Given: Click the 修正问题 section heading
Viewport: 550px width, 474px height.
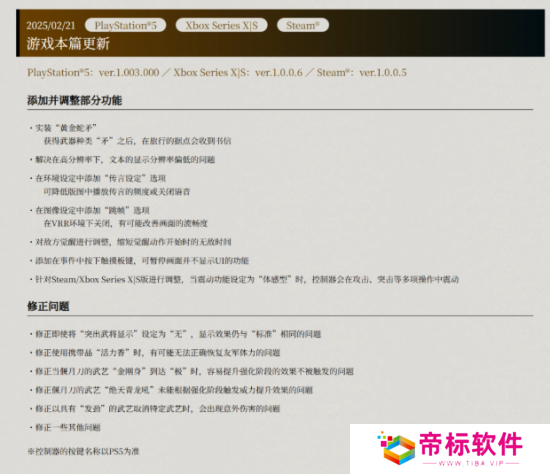Looking at the screenshot, I should click(48, 306).
